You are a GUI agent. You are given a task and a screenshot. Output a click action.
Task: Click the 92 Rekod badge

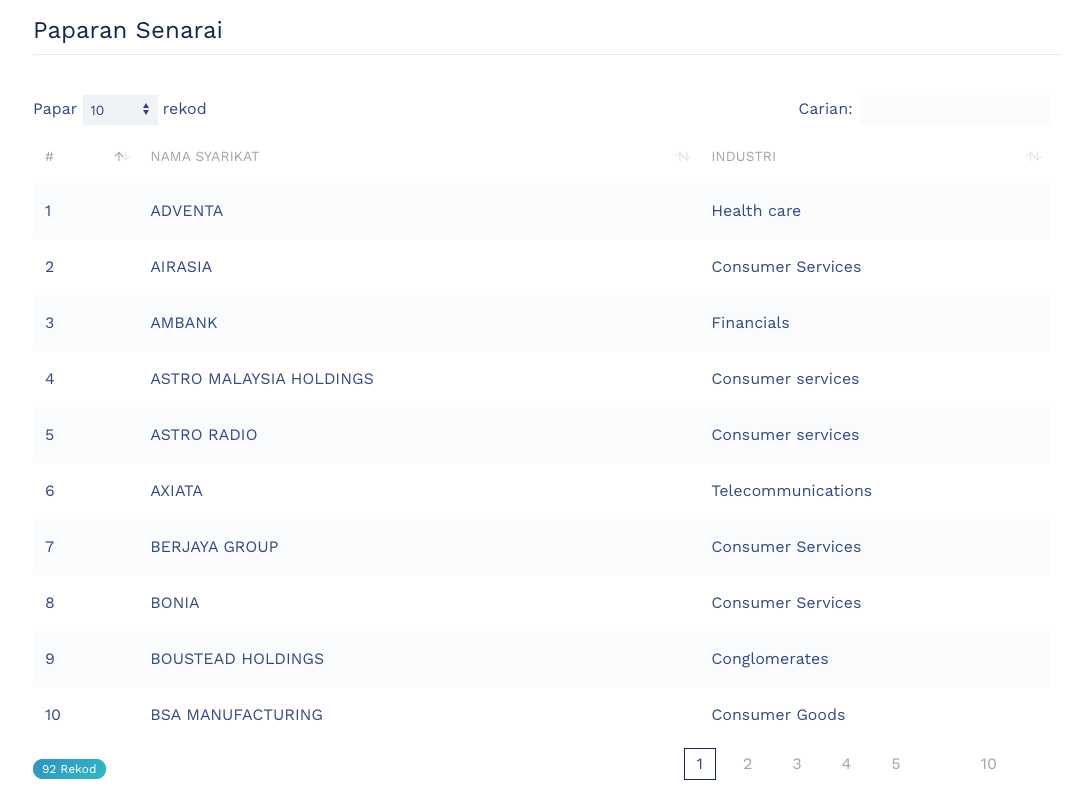(69, 769)
